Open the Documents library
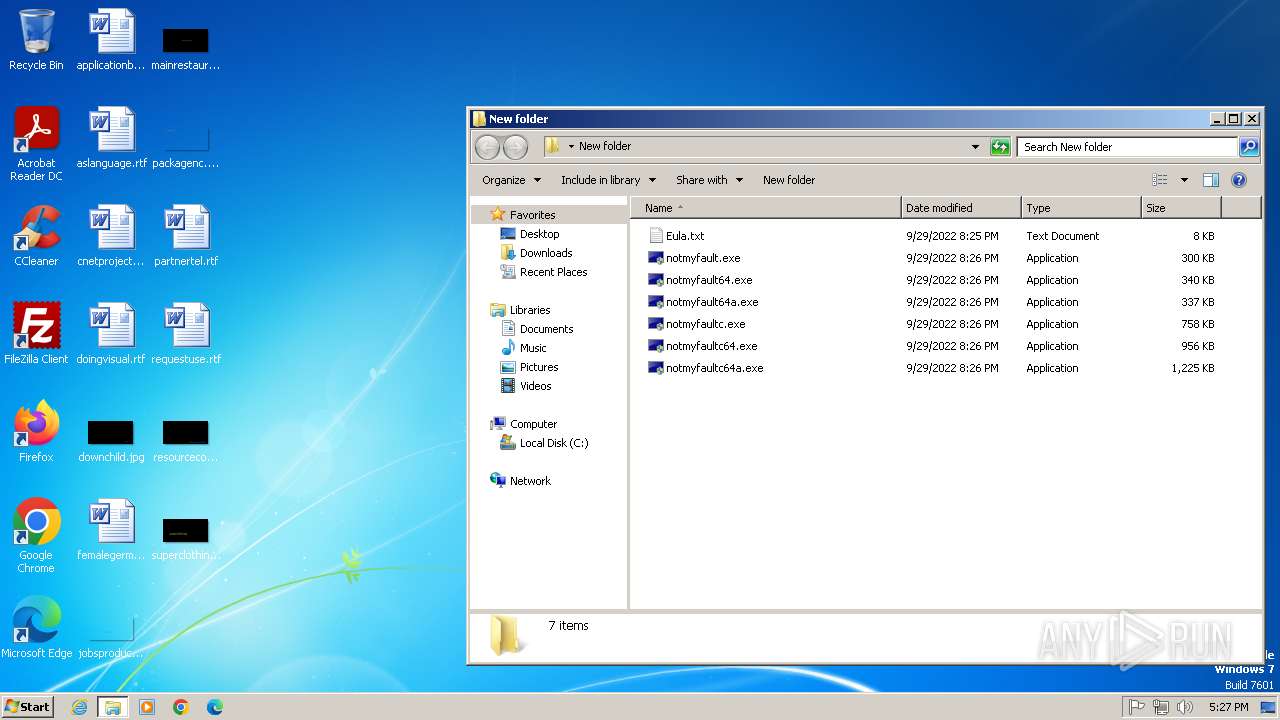The image size is (1280, 720). (x=546, y=329)
